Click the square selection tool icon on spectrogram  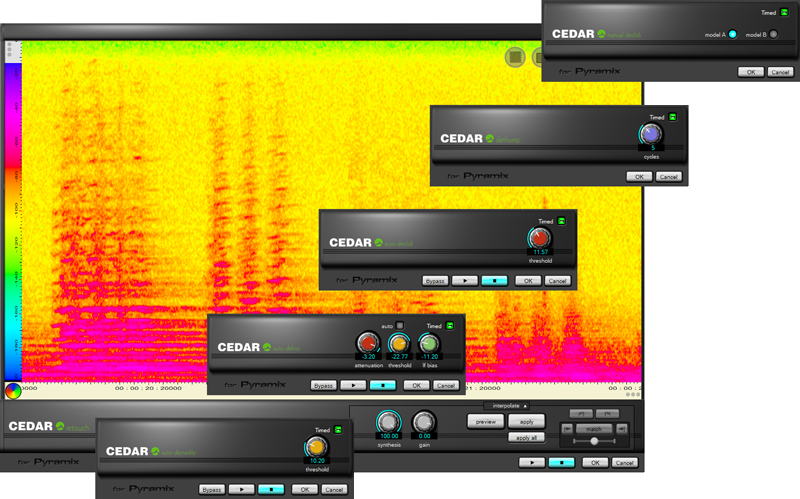pos(515,57)
